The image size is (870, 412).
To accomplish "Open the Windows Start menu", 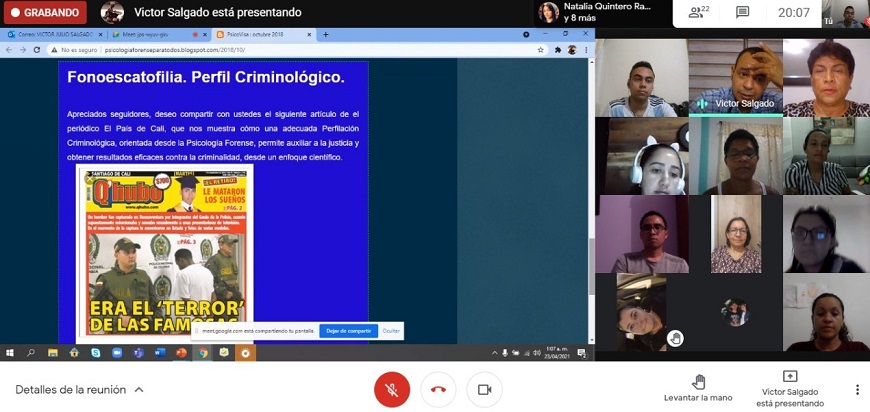I will pos(9,353).
